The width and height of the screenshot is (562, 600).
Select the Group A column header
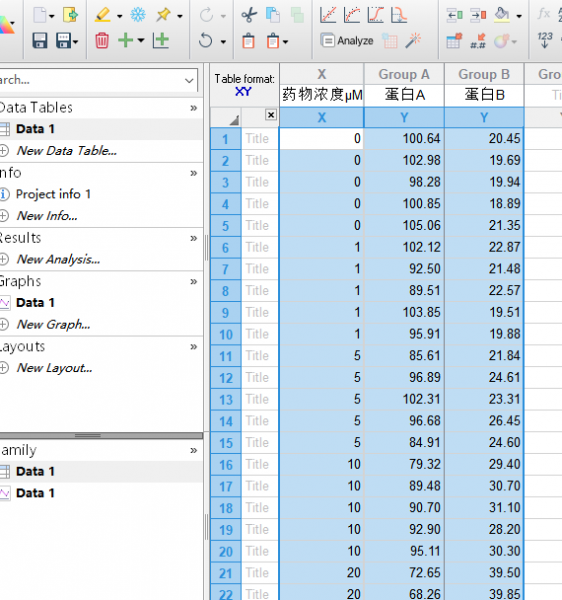[404, 74]
